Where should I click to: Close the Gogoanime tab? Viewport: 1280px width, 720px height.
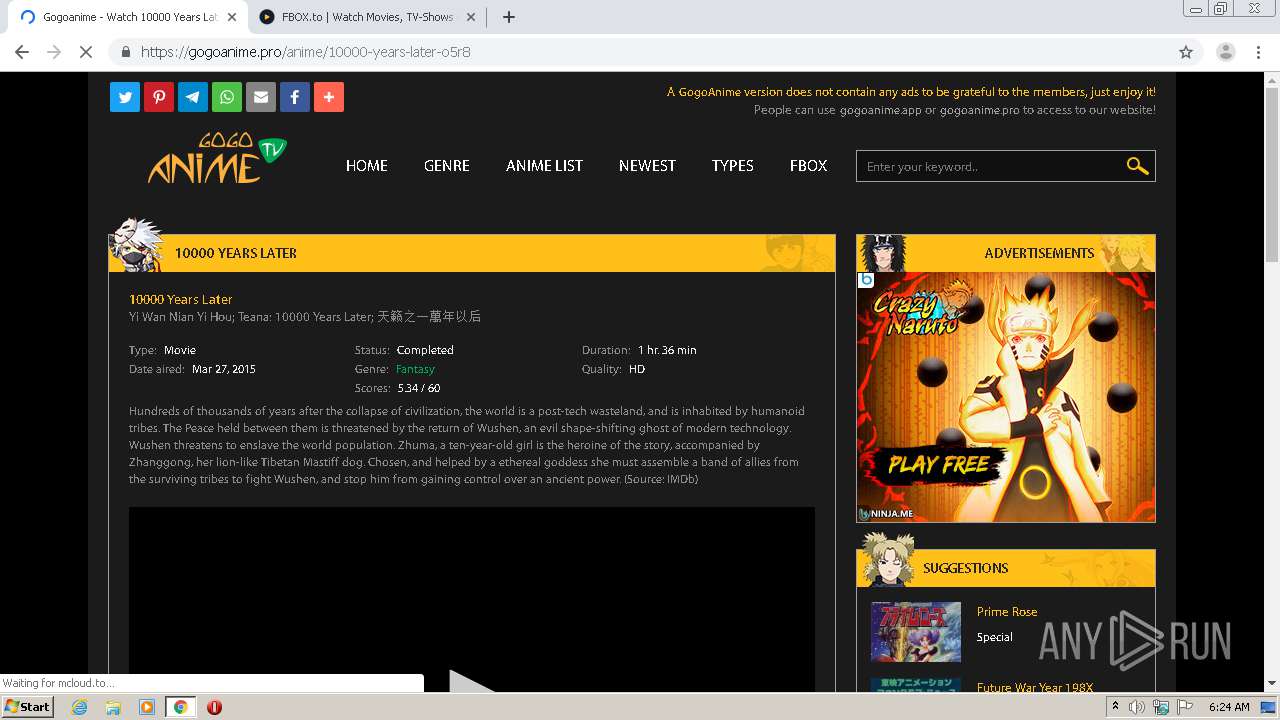point(231,17)
